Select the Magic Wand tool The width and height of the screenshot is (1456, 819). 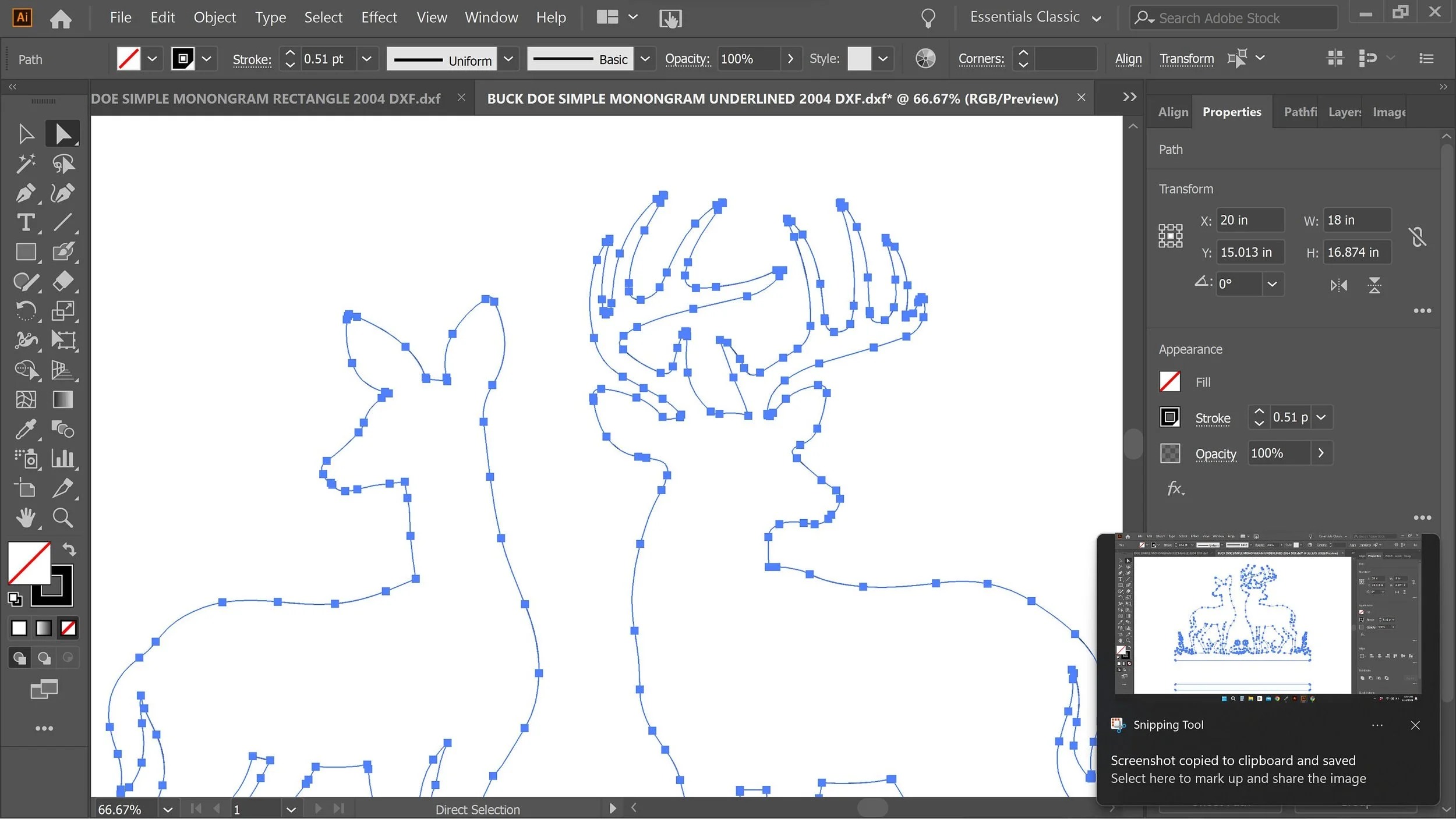click(x=26, y=164)
